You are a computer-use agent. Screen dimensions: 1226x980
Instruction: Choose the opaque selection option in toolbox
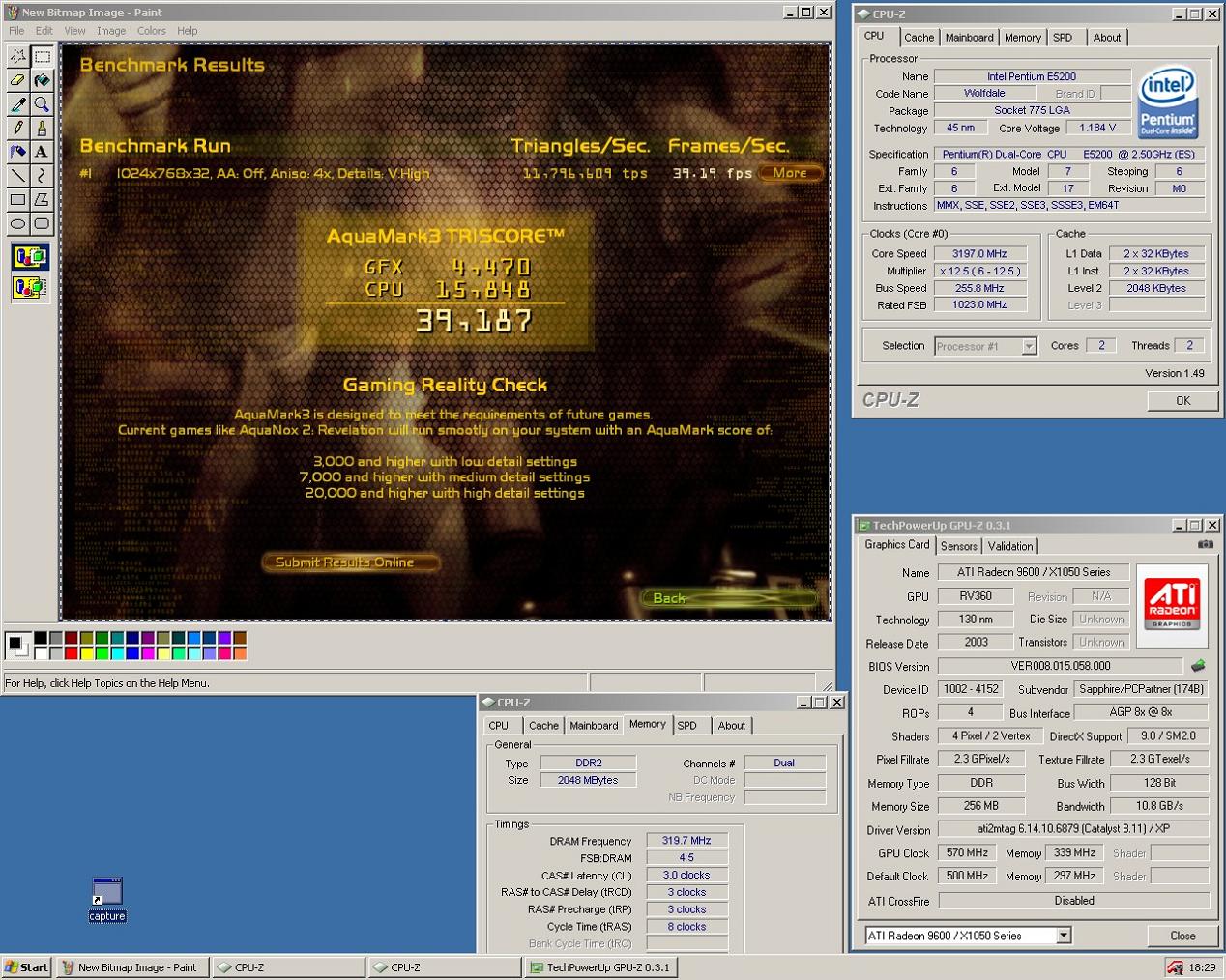(30, 256)
